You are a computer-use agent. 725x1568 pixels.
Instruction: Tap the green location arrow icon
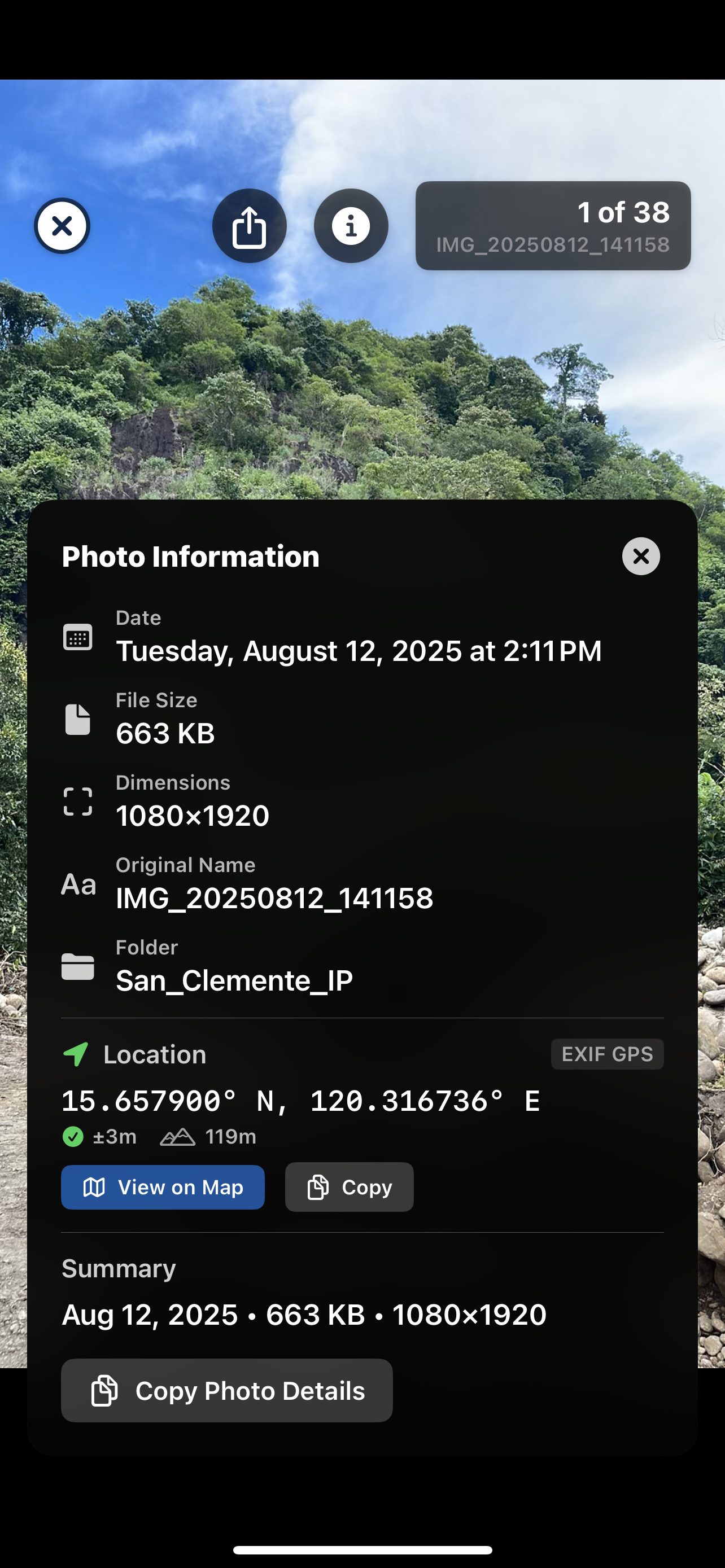point(76,1054)
